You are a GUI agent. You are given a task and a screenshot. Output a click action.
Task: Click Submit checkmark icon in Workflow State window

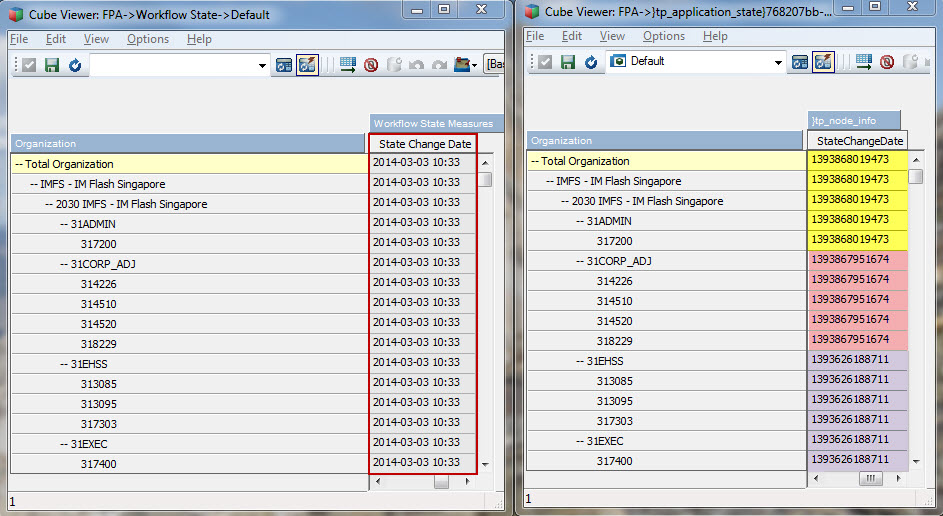[29, 65]
